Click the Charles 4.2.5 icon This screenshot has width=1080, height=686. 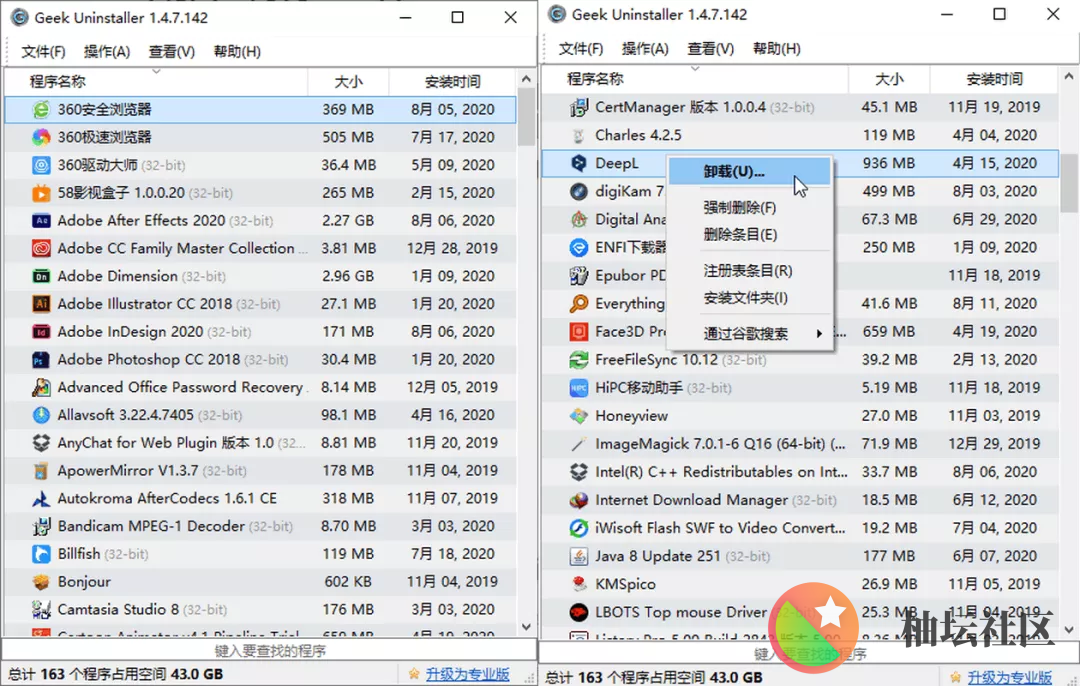(x=579, y=135)
